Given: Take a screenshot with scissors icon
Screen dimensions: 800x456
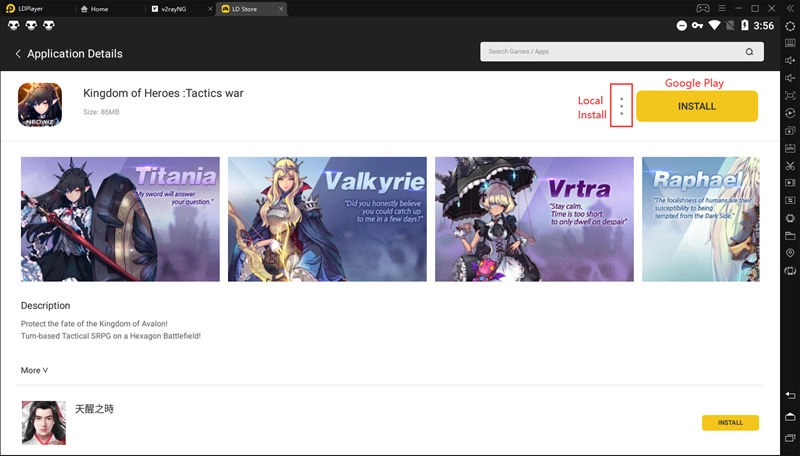Looking at the screenshot, I should [x=790, y=165].
